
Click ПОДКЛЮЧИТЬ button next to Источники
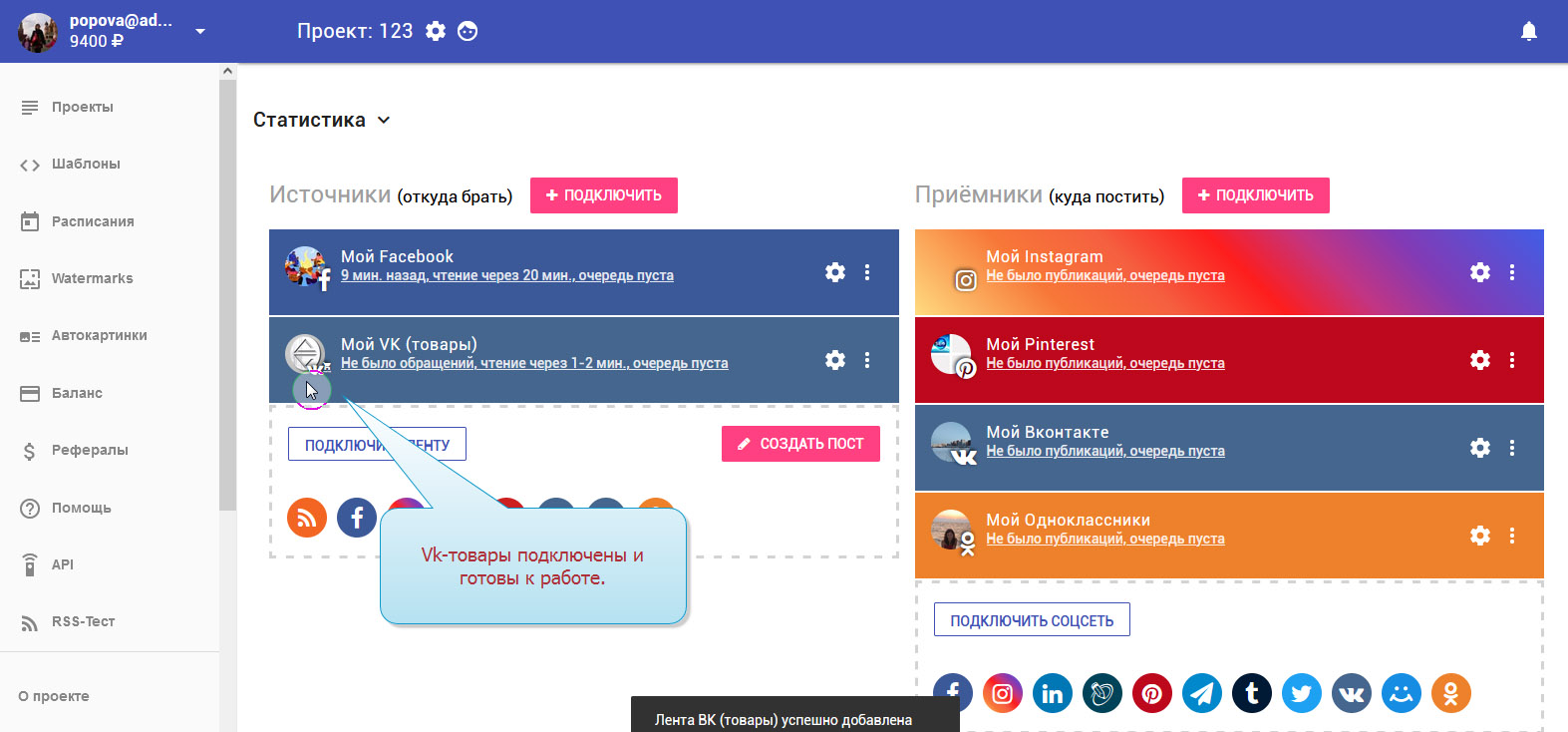(x=604, y=195)
